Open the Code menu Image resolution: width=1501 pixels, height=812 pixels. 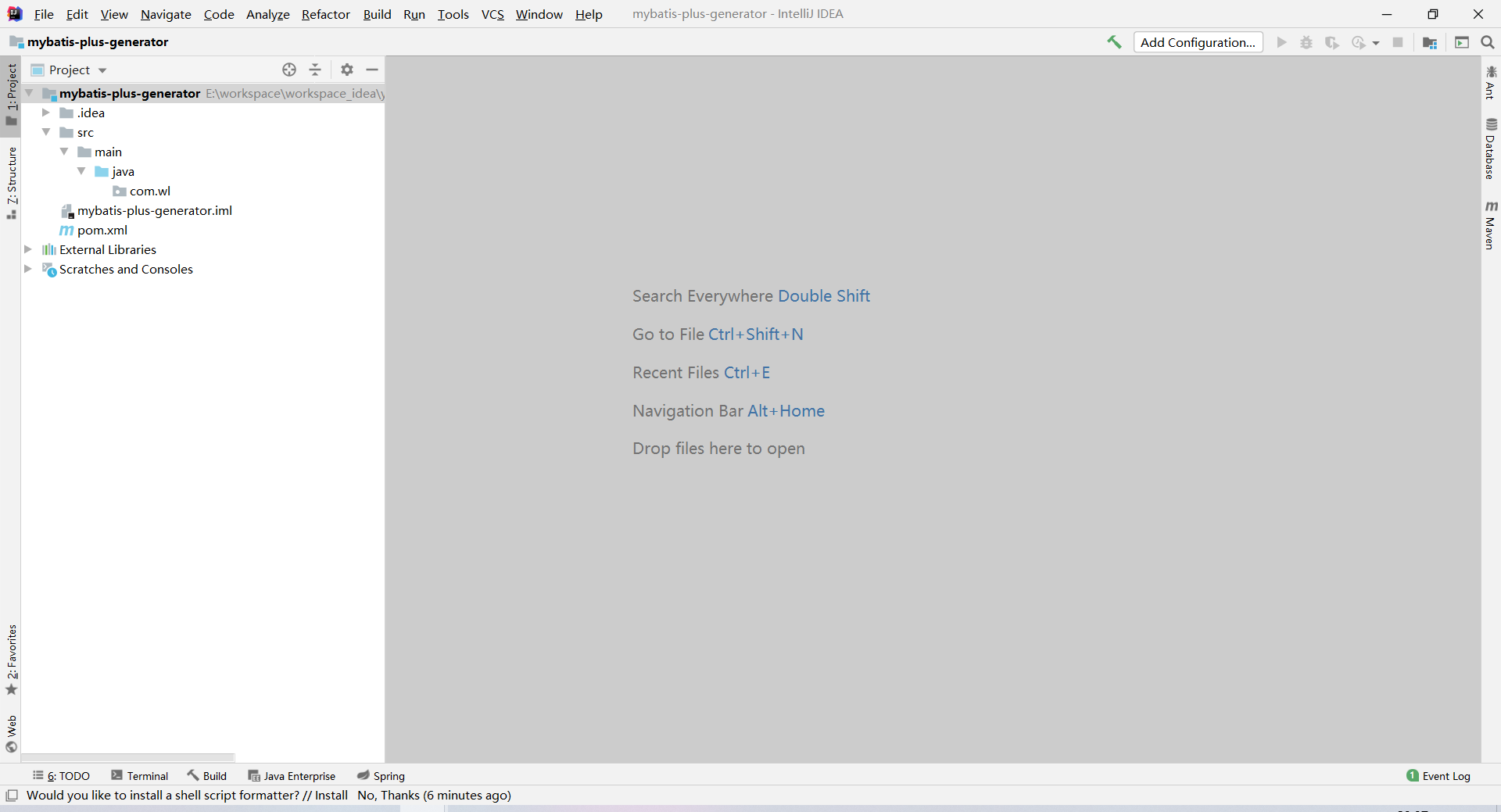[x=219, y=14]
